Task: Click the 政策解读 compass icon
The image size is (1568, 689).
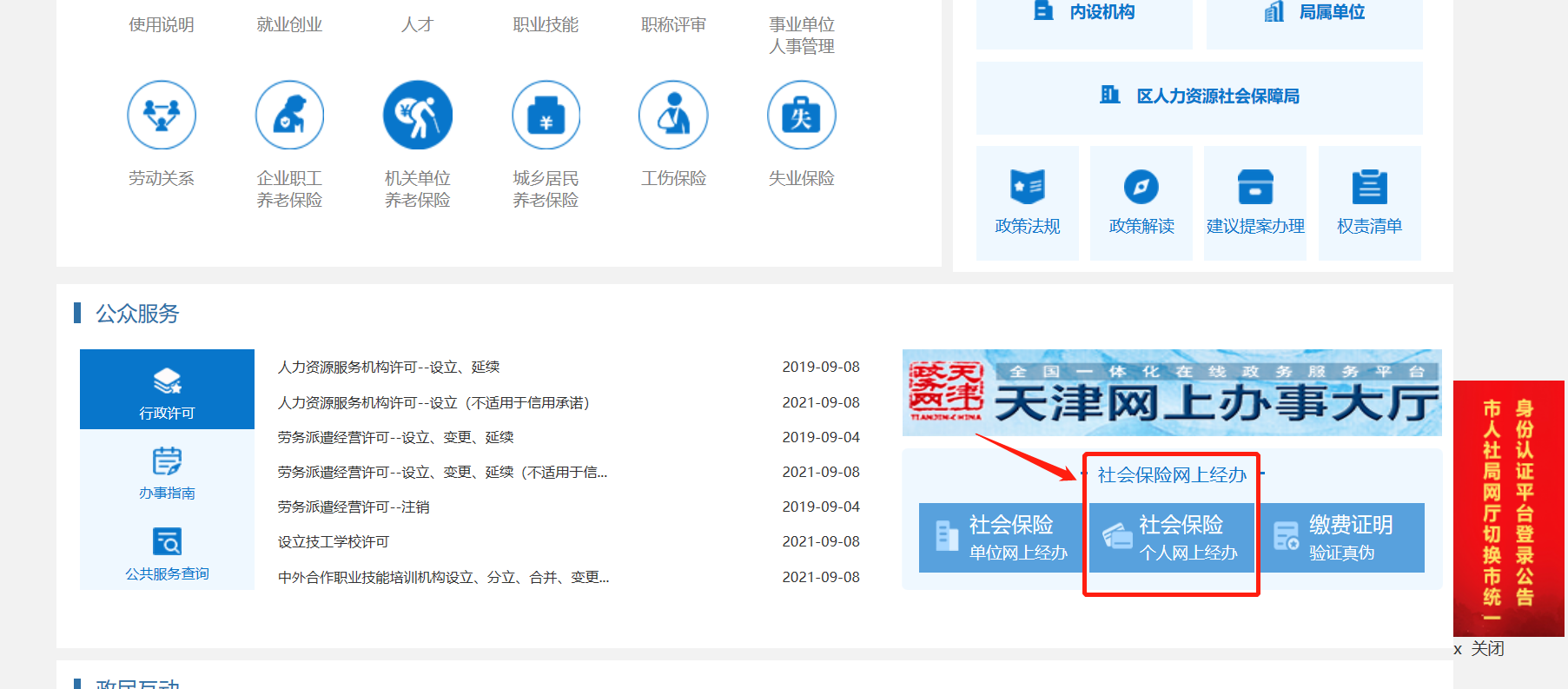Action: click(1141, 187)
